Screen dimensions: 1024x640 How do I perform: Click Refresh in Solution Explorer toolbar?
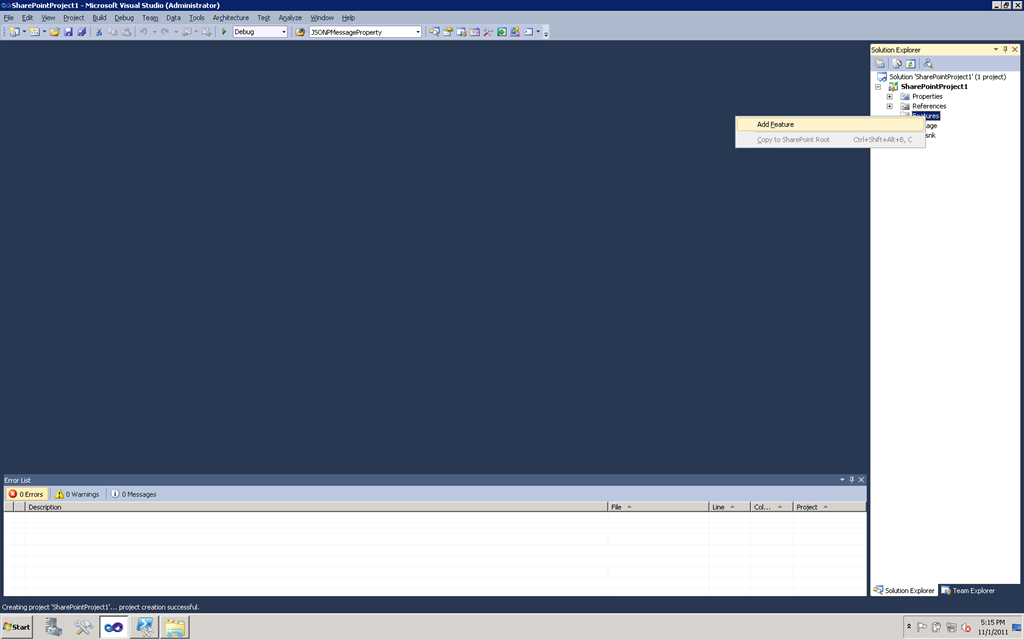(910, 63)
